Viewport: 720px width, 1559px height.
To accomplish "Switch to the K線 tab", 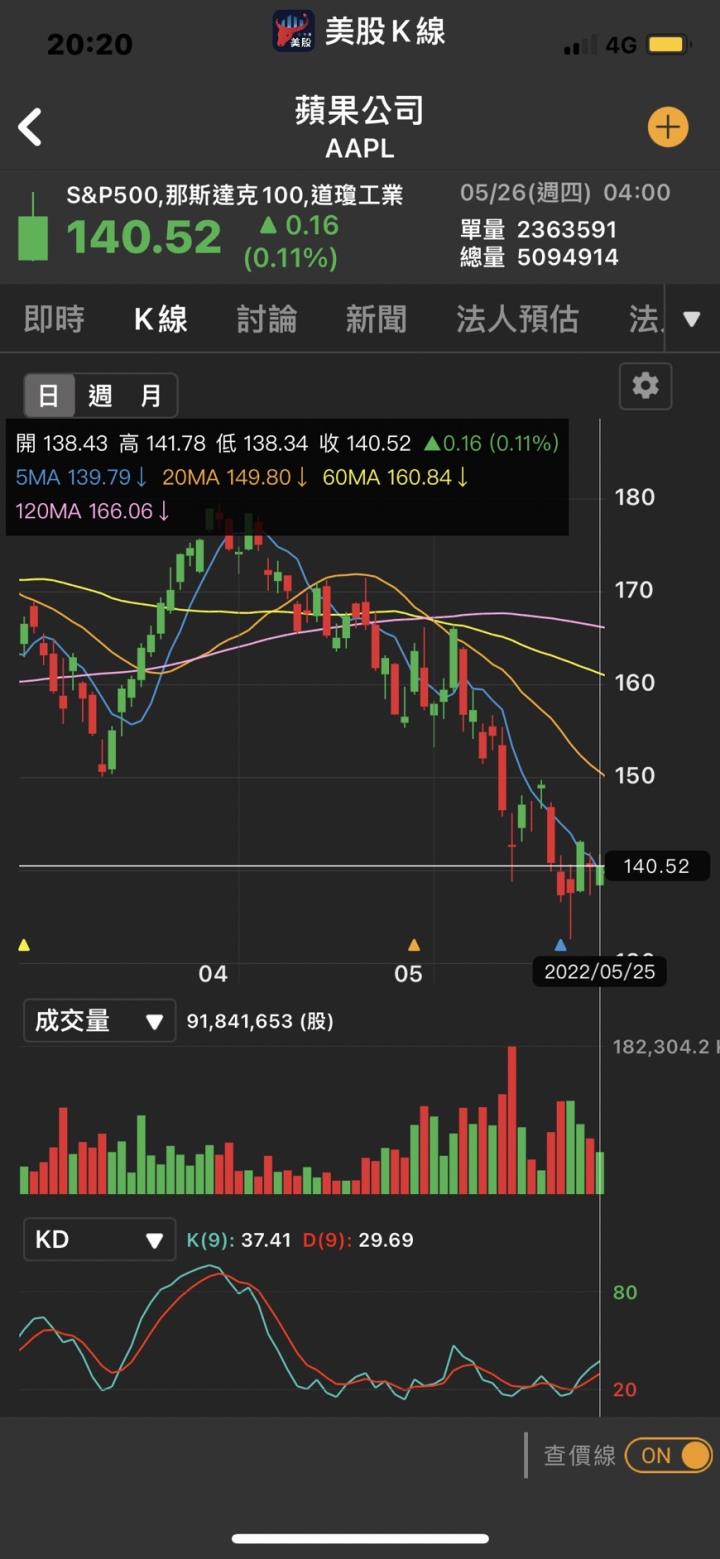I will (x=161, y=319).
